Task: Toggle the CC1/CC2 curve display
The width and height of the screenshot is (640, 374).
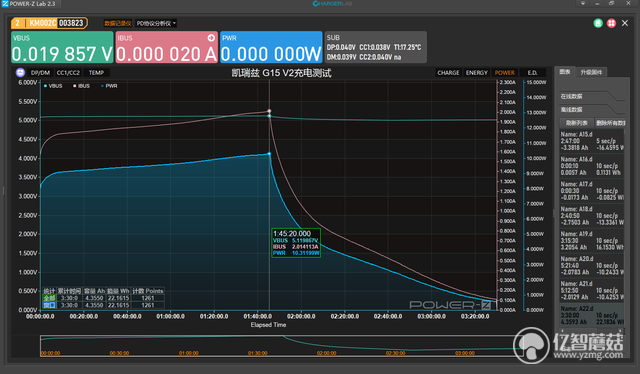Action: point(68,73)
